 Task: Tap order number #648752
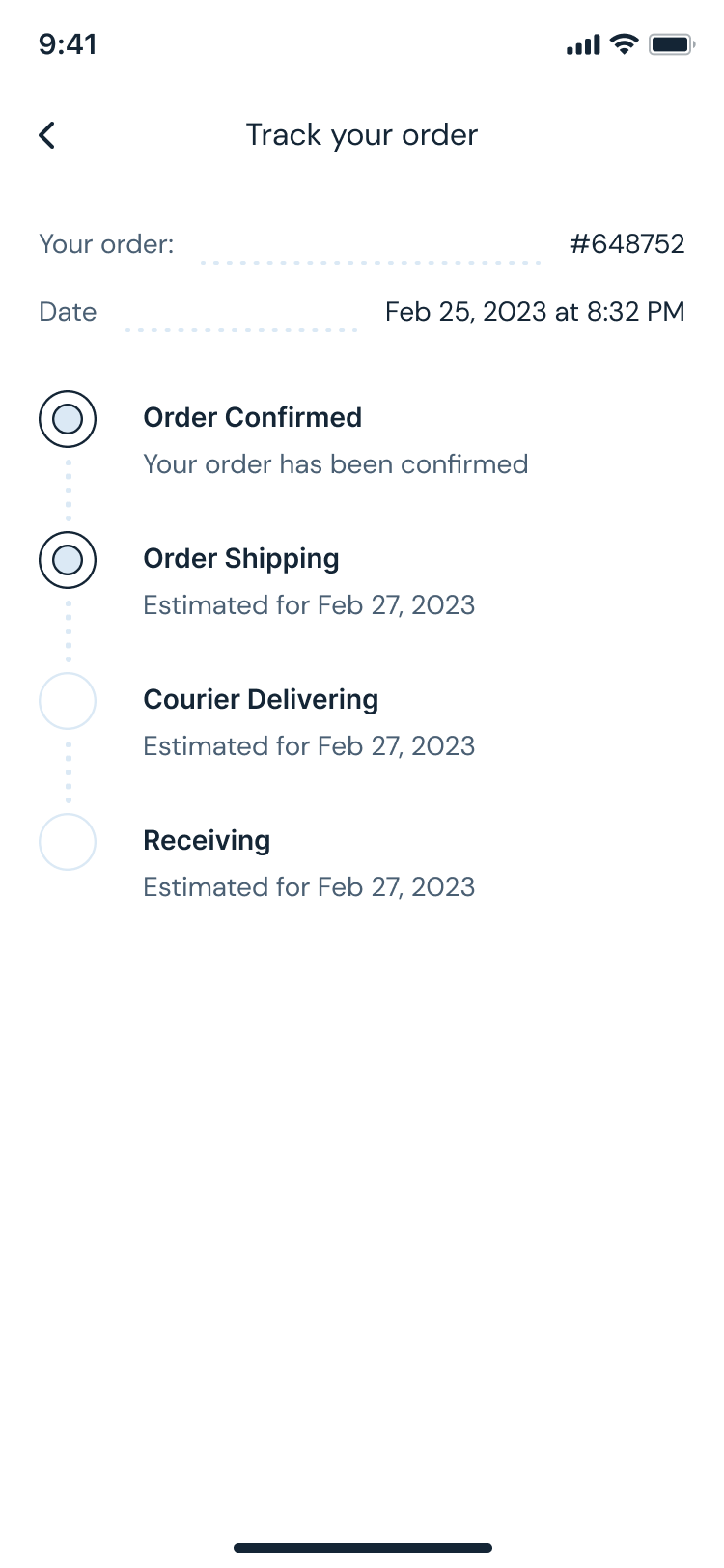coord(627,243)
